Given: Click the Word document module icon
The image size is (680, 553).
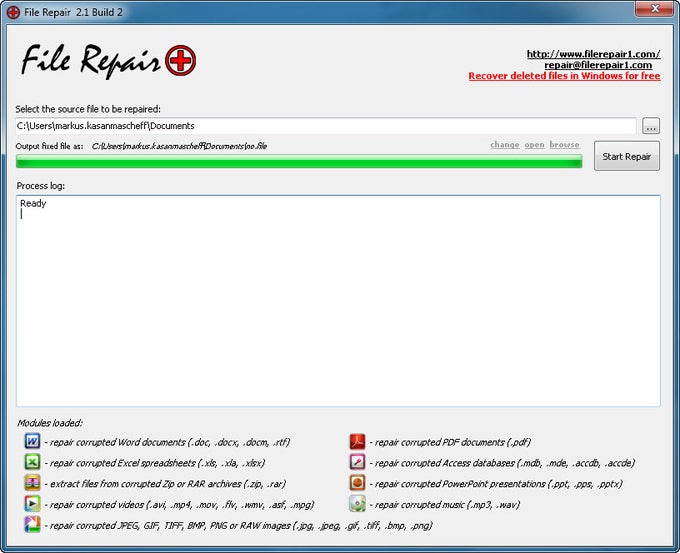Looking at the screenshot, I should (x=33, y=442).
